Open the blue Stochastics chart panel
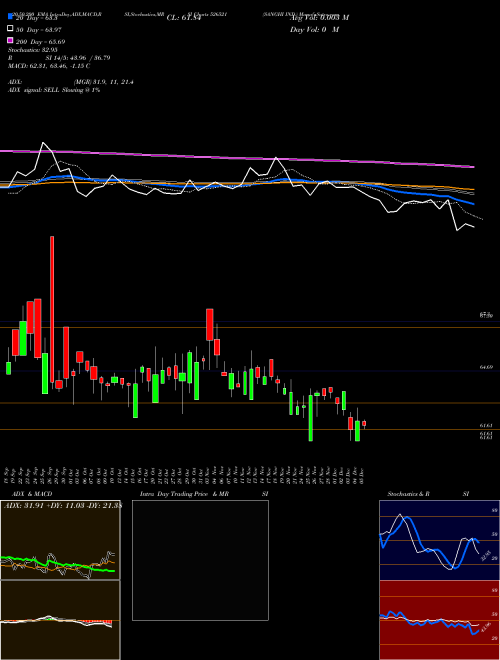The height and width of the screenshot is (660, 500). tap(439, 540)
